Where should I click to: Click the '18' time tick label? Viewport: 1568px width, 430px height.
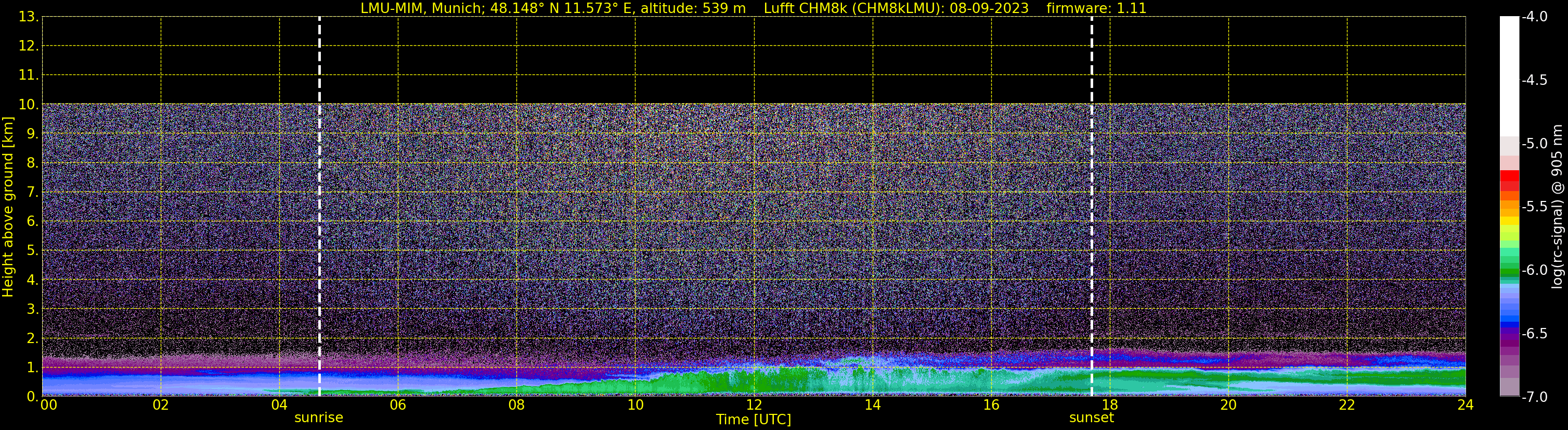1110,405
